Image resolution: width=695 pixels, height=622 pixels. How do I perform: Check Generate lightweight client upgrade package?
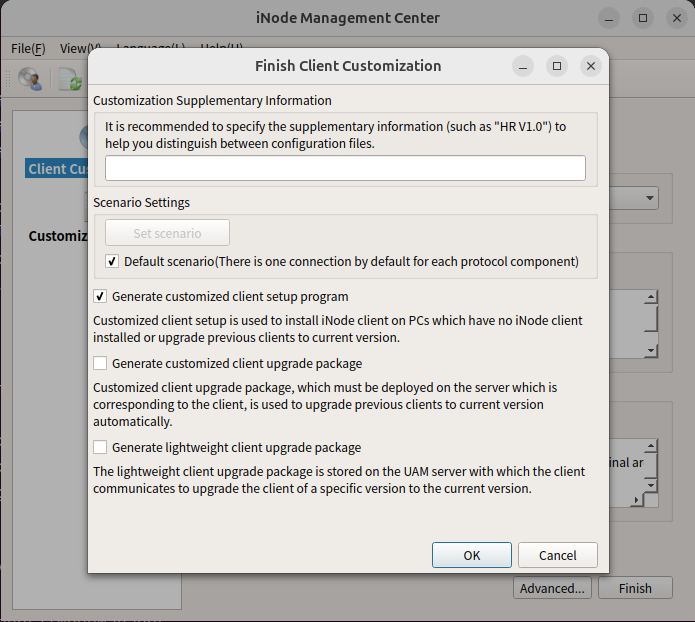(100, 448)
